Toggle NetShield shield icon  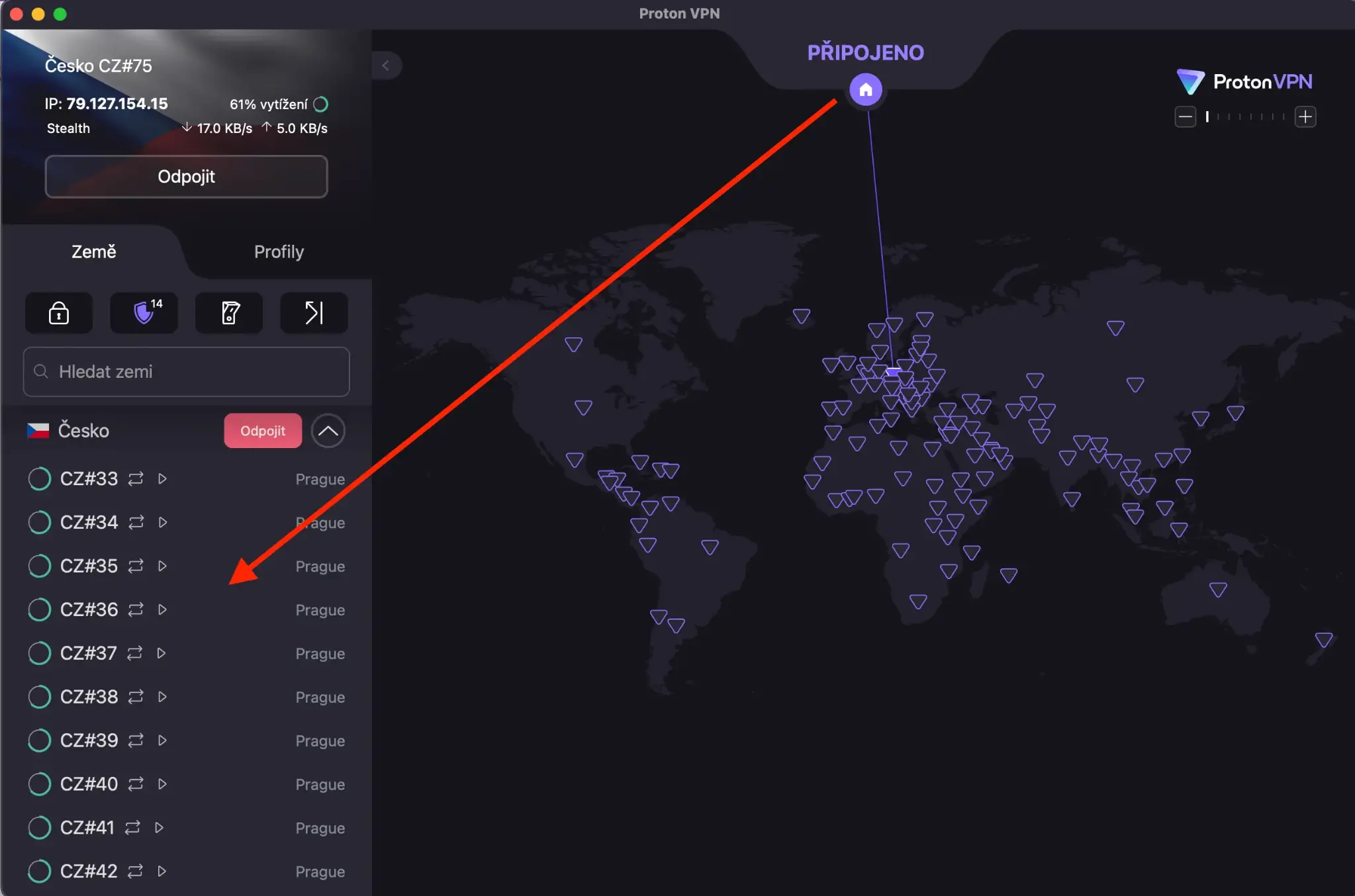pyautogui.click(x=144, y=312)
